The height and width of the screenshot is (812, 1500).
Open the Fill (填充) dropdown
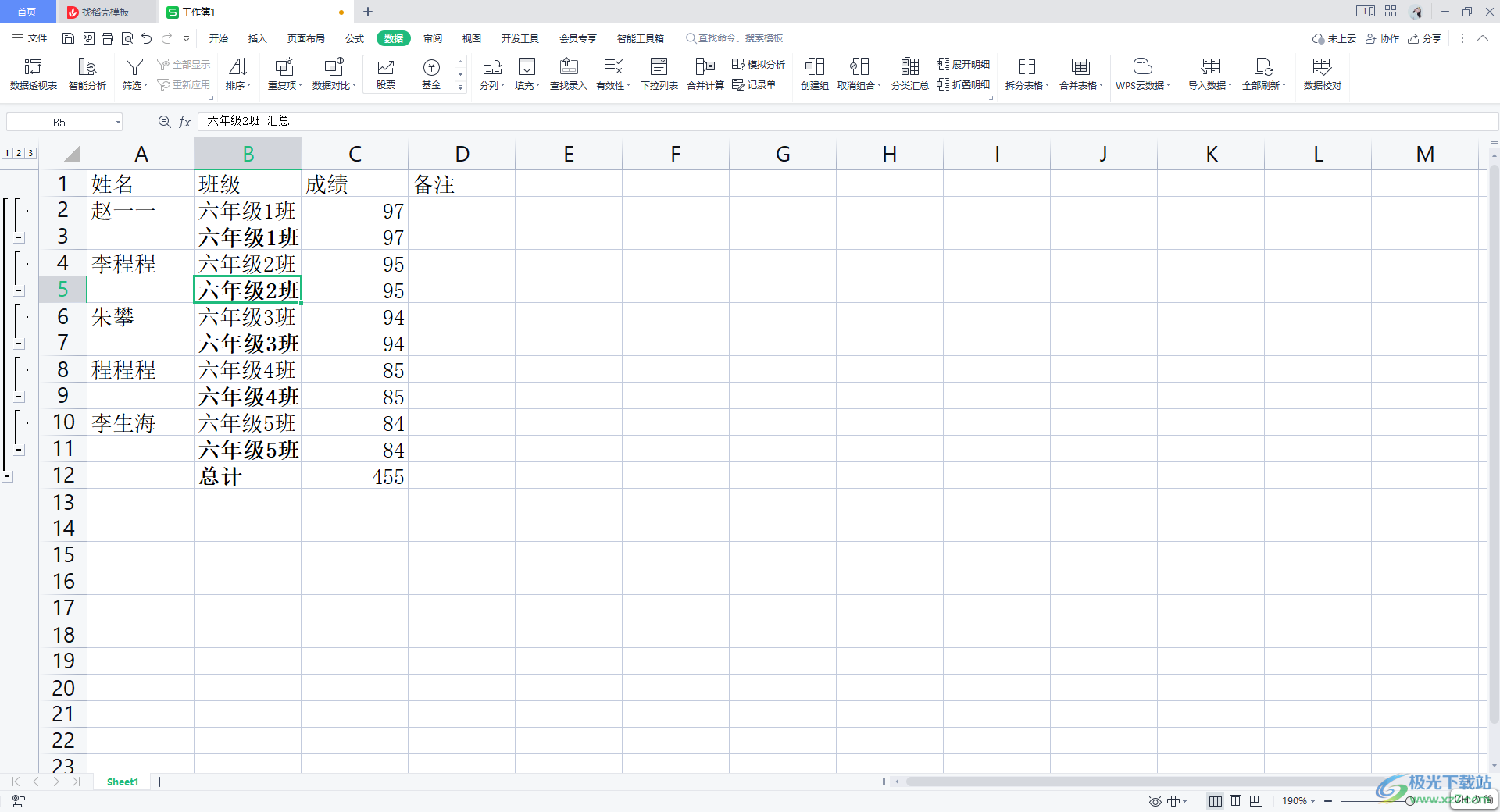tap(527, 74)
